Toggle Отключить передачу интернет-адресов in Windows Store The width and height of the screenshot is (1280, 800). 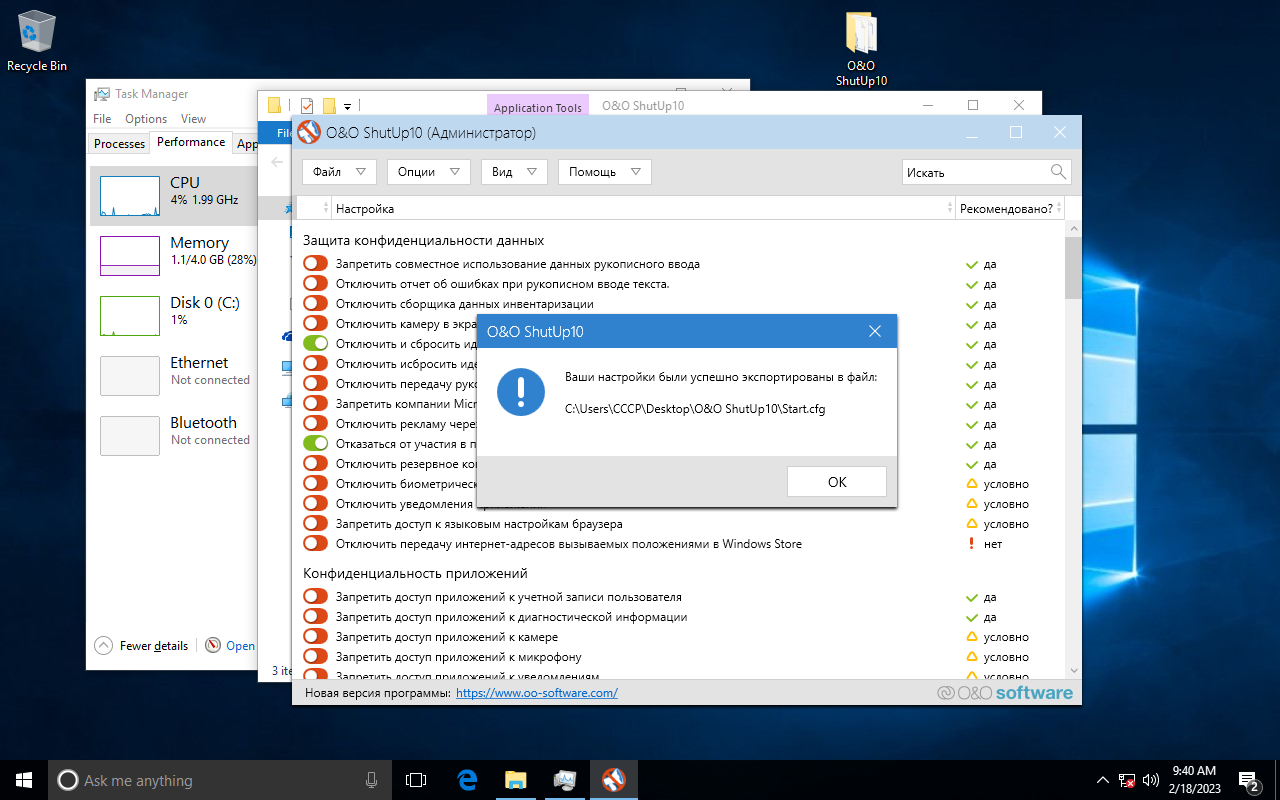tap(316, 544)
